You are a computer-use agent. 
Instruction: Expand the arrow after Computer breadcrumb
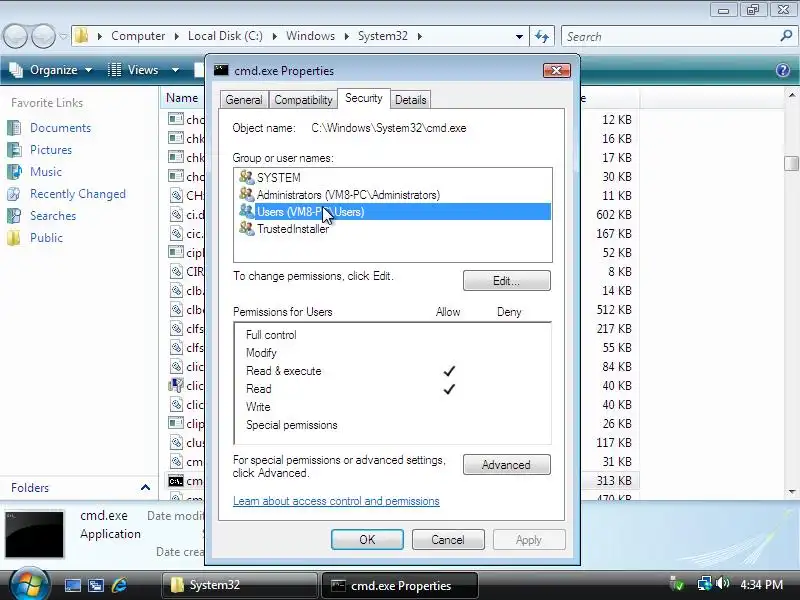click(x=177, y=36)
